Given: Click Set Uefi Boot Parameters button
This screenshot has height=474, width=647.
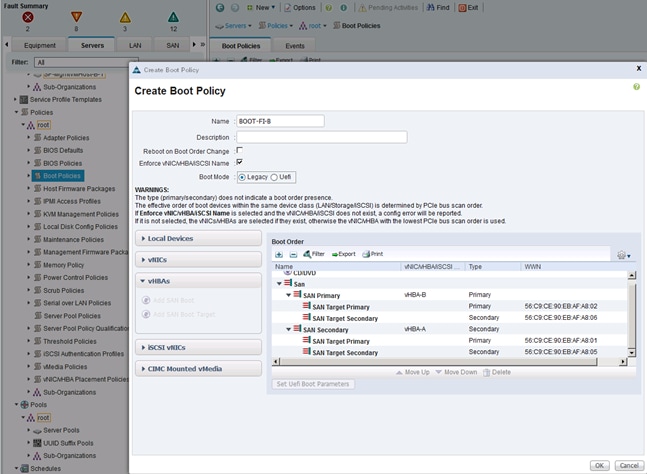Looking at the screenshot, I should click(x=313, y=384).
